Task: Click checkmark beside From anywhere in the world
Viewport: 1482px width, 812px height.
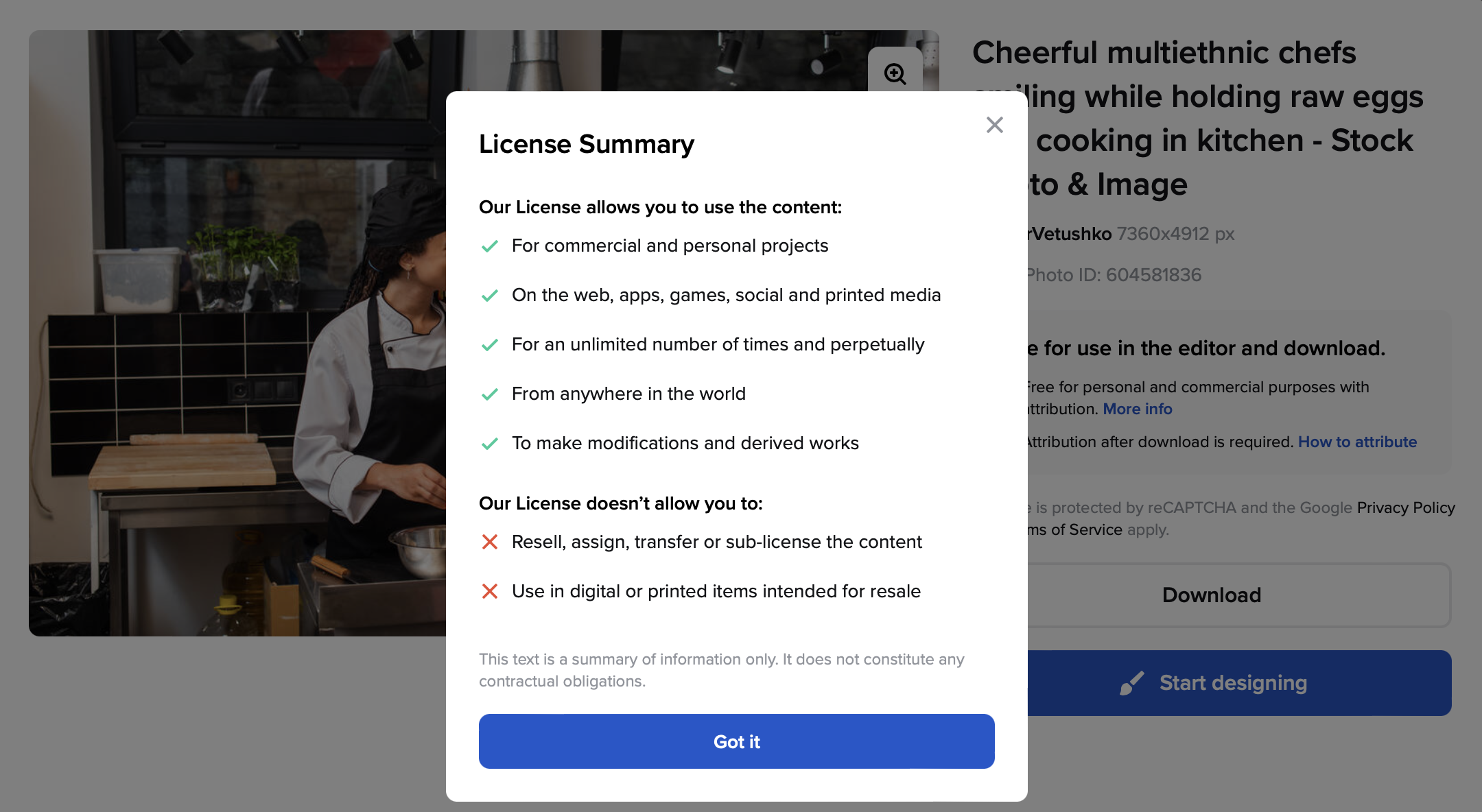Action: click(x=490, y=394)
